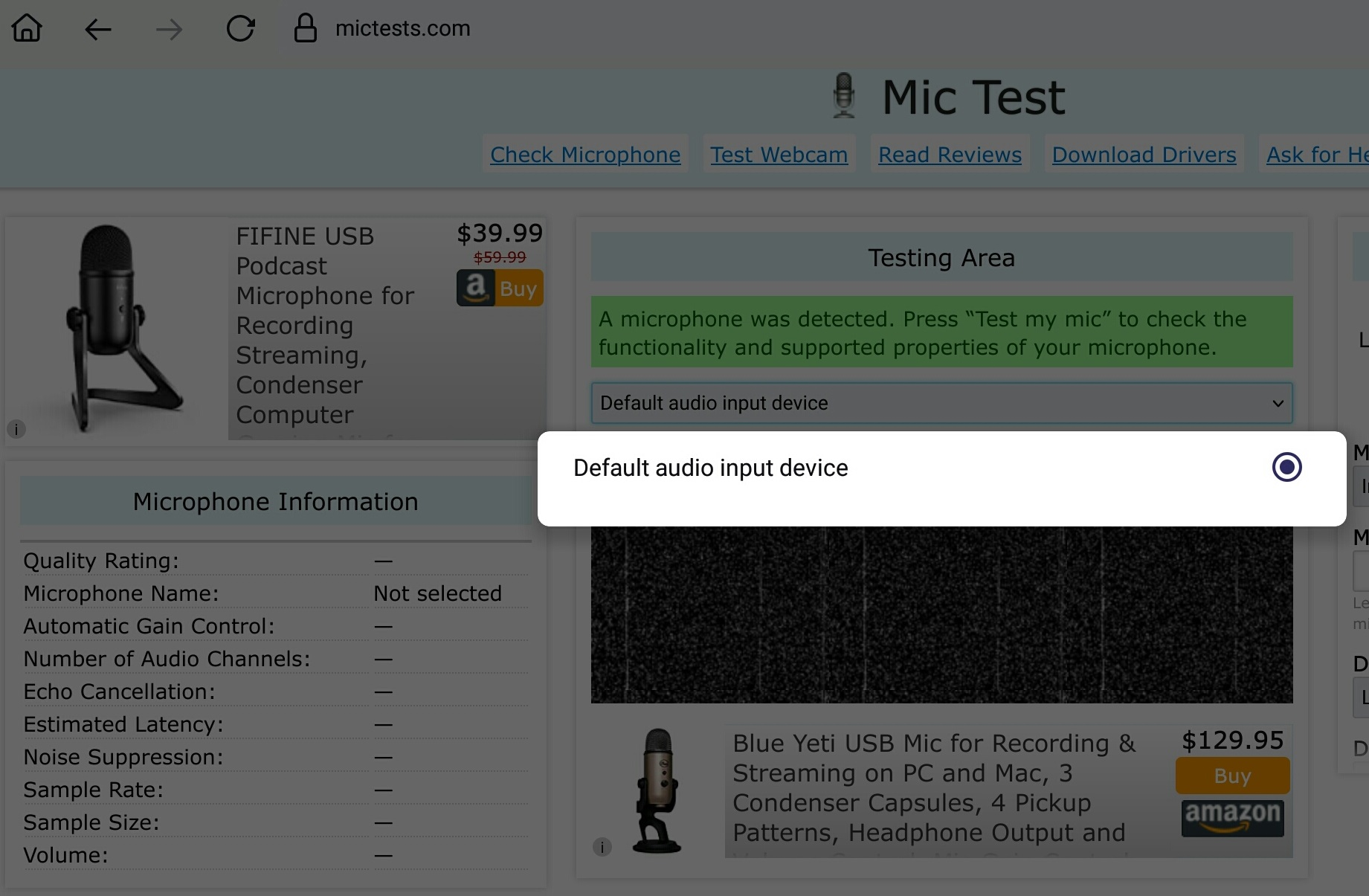Buy the Blue Yeti USB Mic
The height and width of the screenshot is (896, 1369).
click(x=1232, y=776)
